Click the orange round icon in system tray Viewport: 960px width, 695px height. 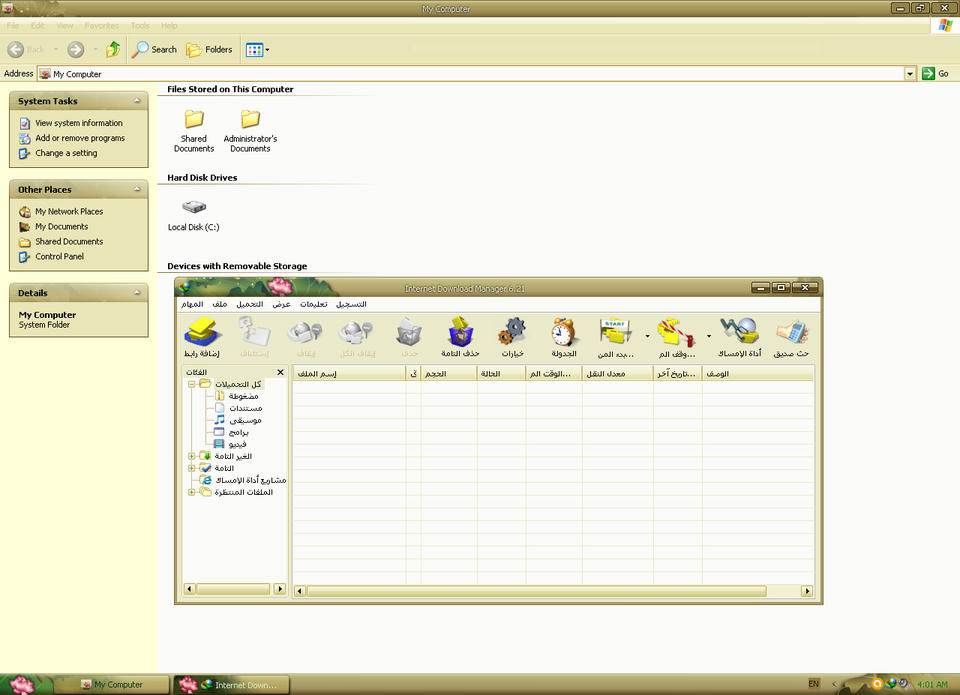tap(877, 684)
